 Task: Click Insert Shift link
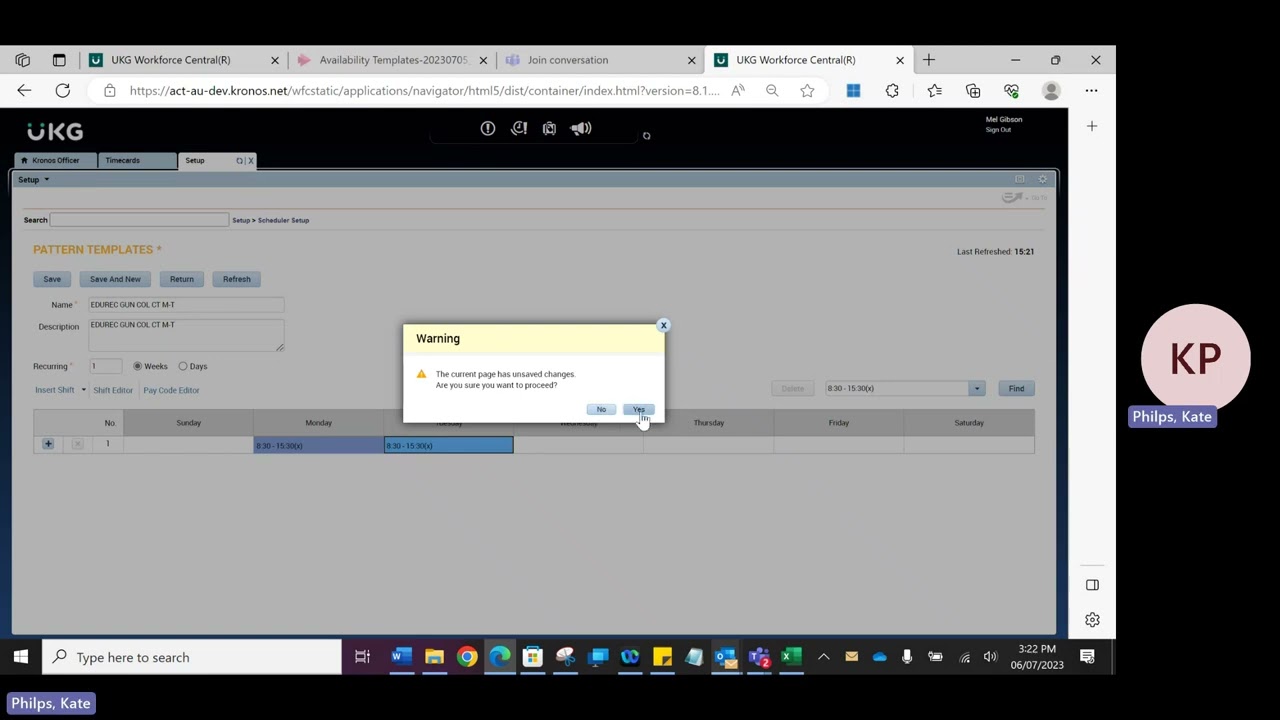pos(55,390)
